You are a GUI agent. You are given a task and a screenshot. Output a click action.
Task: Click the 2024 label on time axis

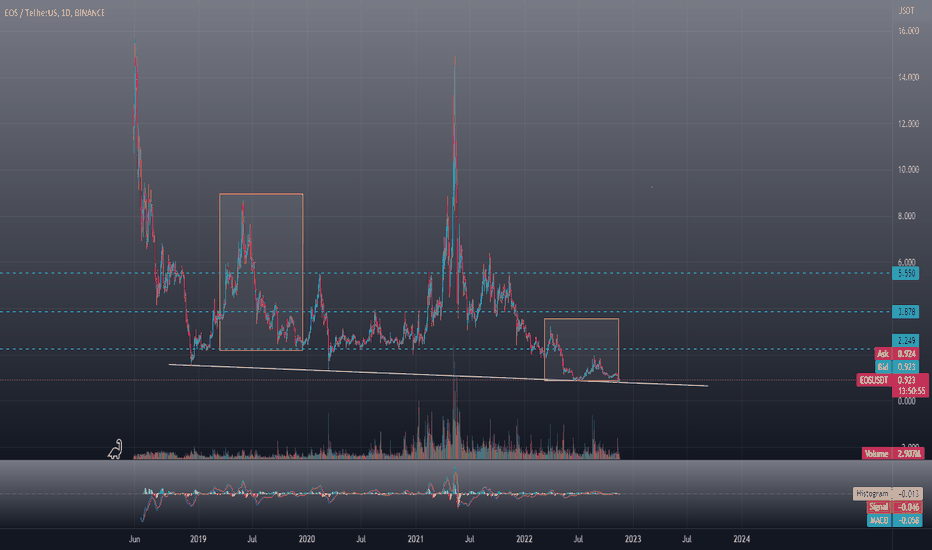point(742,539)
